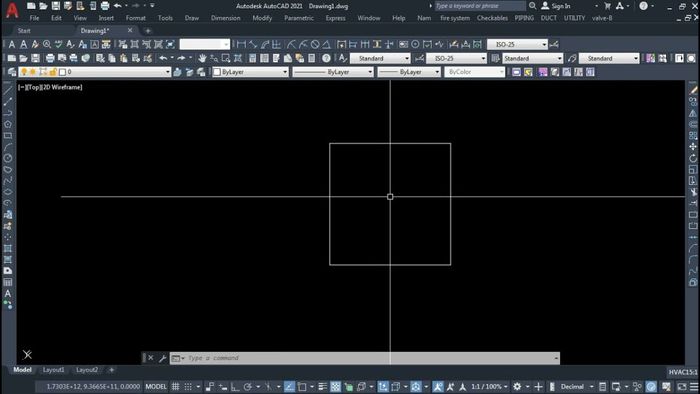Click the layer 0 white color swatch
Viewport: 700px width, 394px height.
coord(62,72)
